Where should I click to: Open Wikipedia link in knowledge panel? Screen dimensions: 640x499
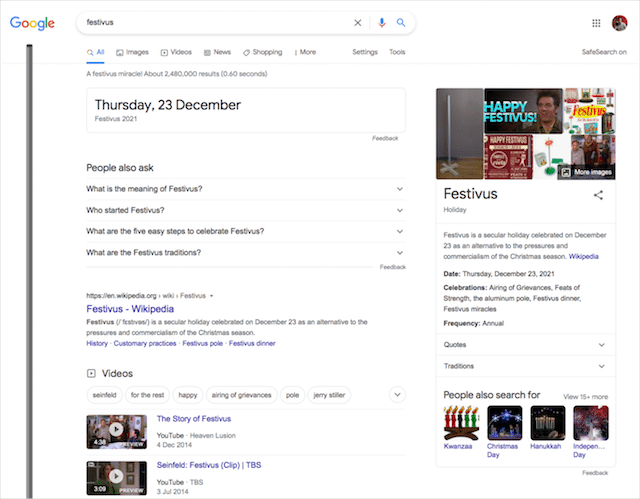(x=583, y=257)
